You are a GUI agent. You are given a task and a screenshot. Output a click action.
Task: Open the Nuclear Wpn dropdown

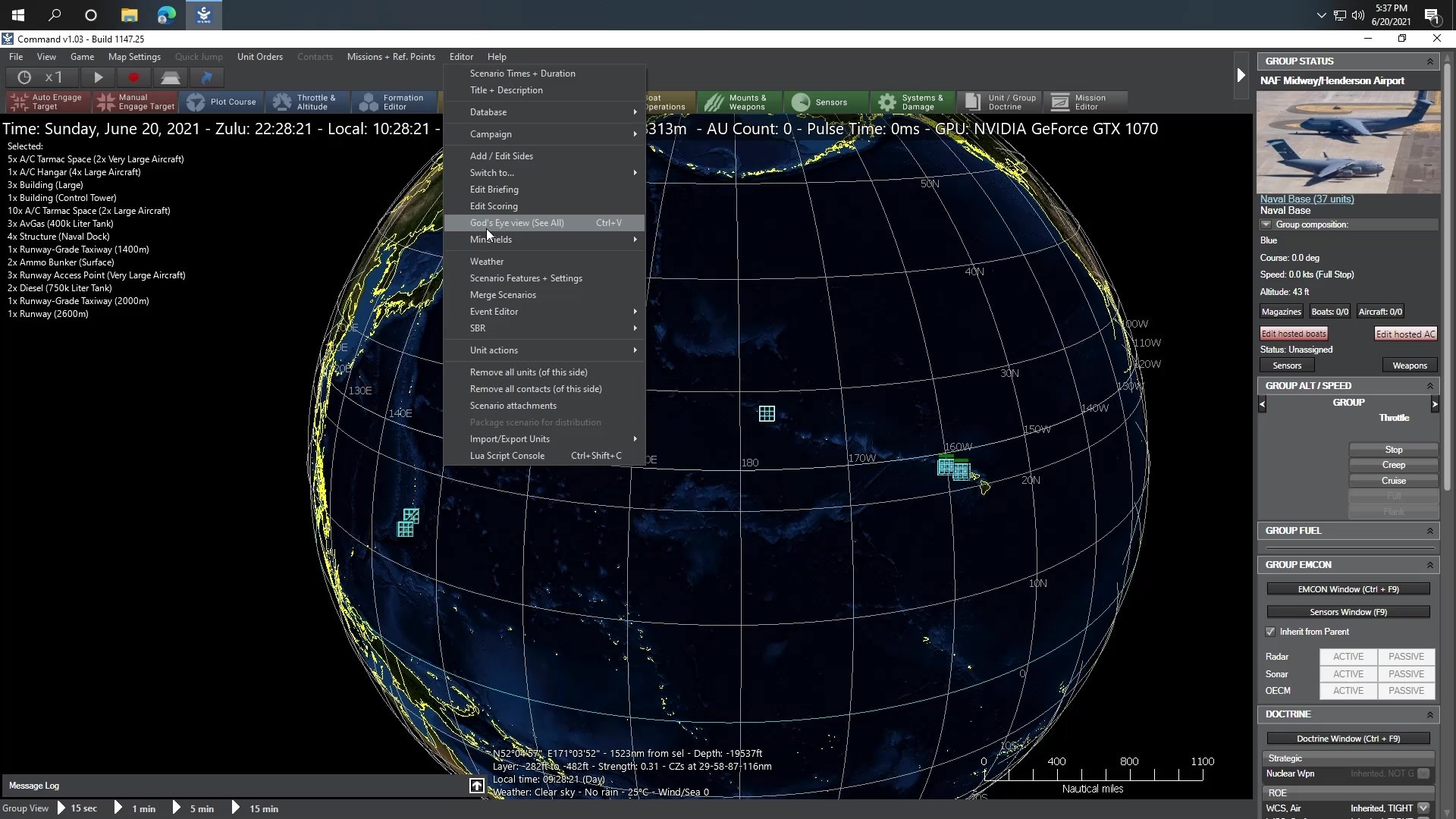[x=1423, y=773]
